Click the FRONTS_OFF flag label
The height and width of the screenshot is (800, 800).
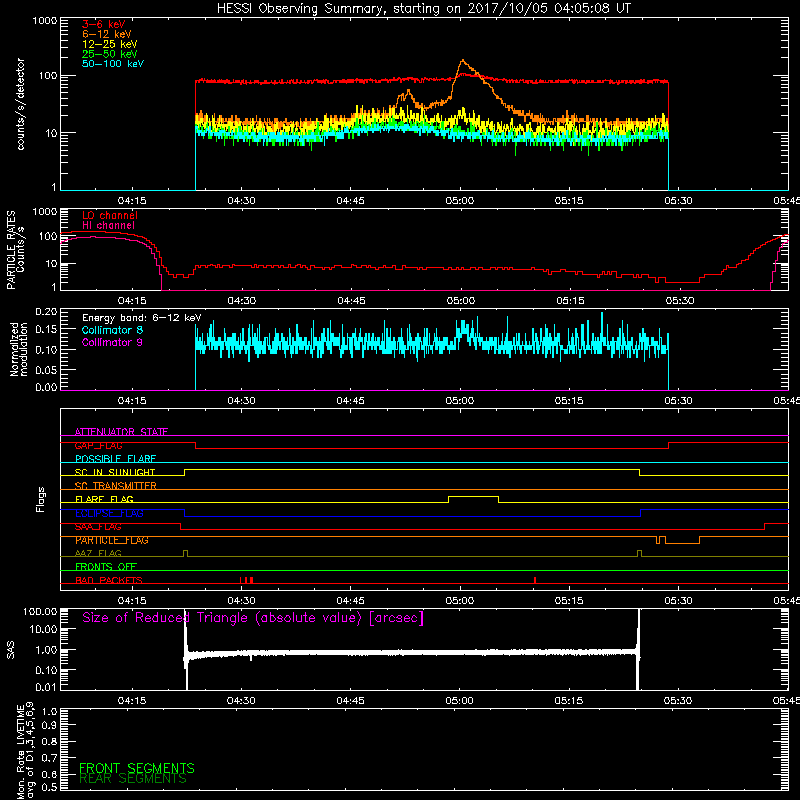(106, 567)
